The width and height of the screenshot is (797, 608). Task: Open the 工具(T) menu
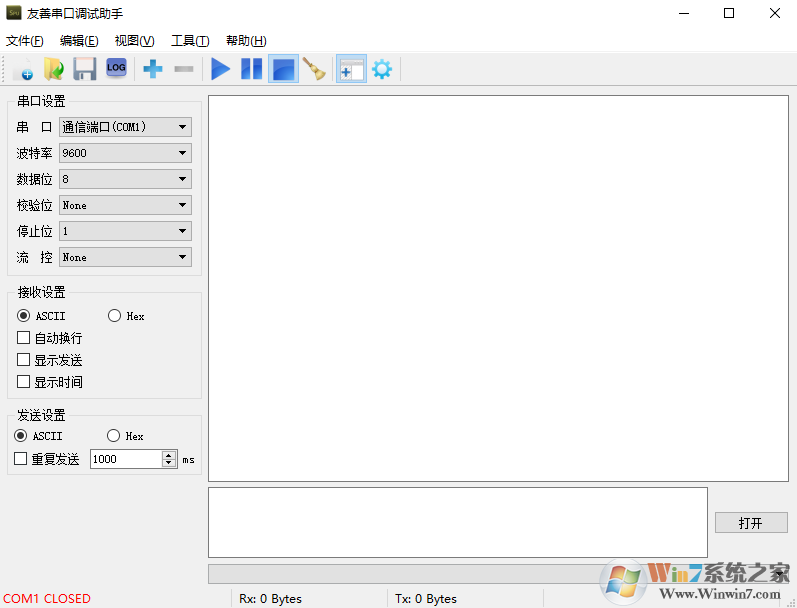tap(190, 41)
